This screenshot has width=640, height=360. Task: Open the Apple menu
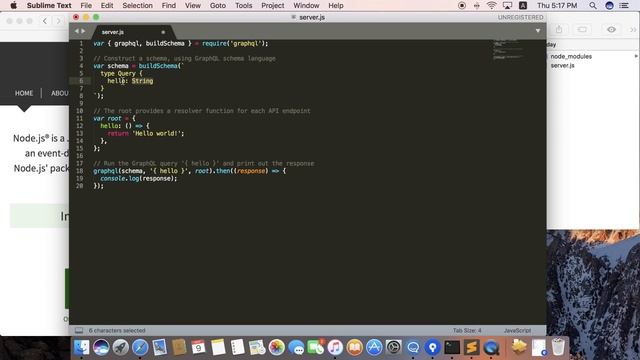[x=13, y=5]
